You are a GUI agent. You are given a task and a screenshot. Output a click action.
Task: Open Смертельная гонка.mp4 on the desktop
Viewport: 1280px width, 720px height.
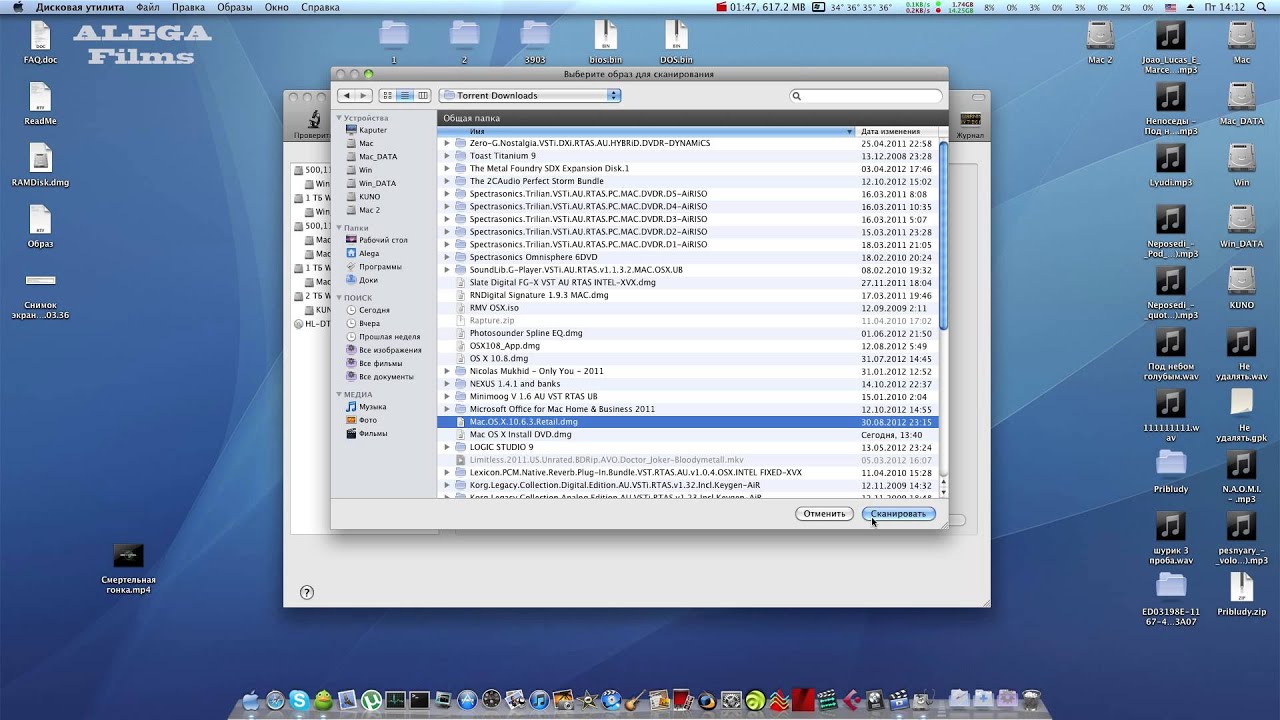pyautogui.click(x=129, y=568)
